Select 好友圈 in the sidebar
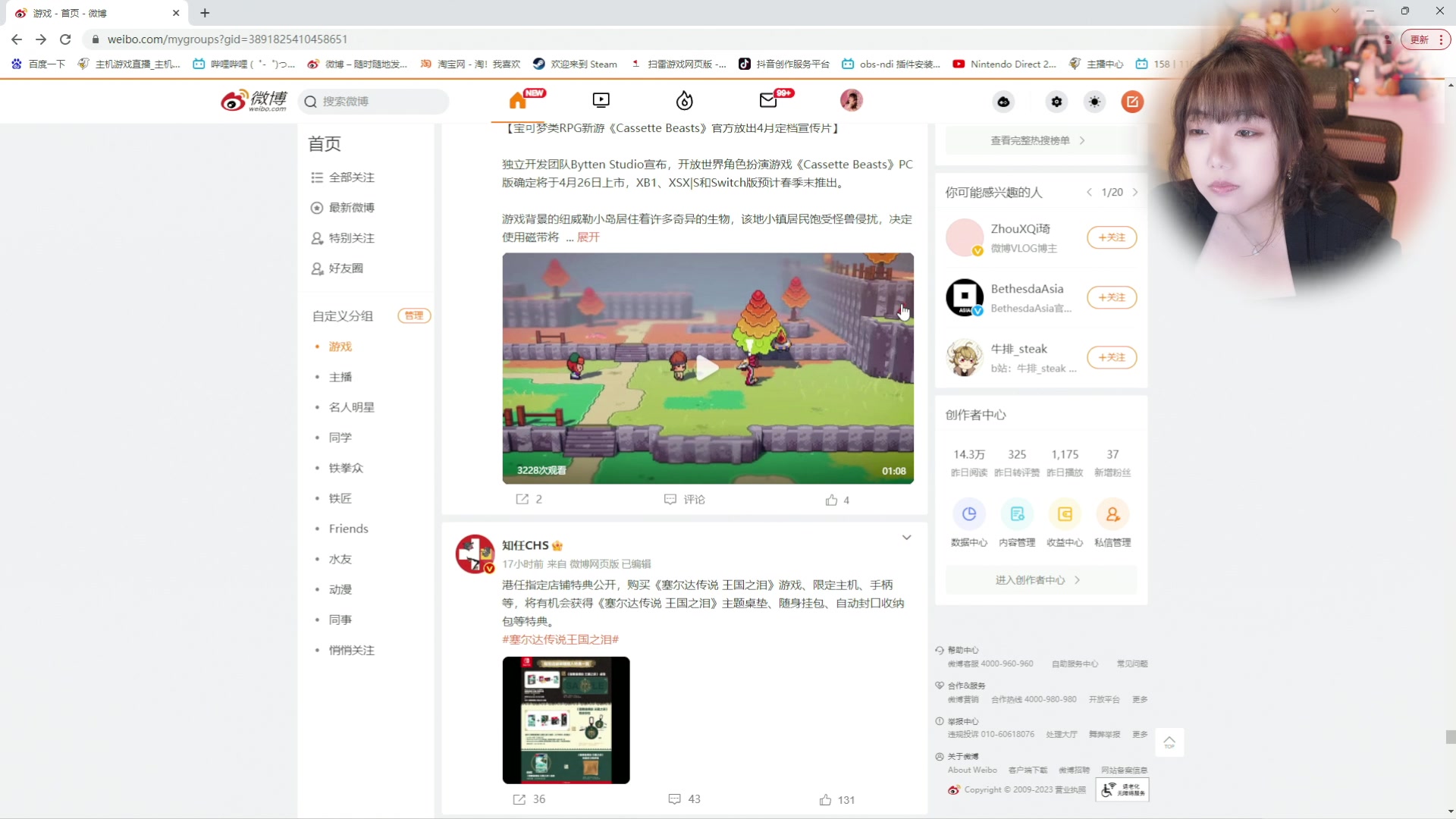The height and width of the screenshot is (819, 1456). click(337, 268)
